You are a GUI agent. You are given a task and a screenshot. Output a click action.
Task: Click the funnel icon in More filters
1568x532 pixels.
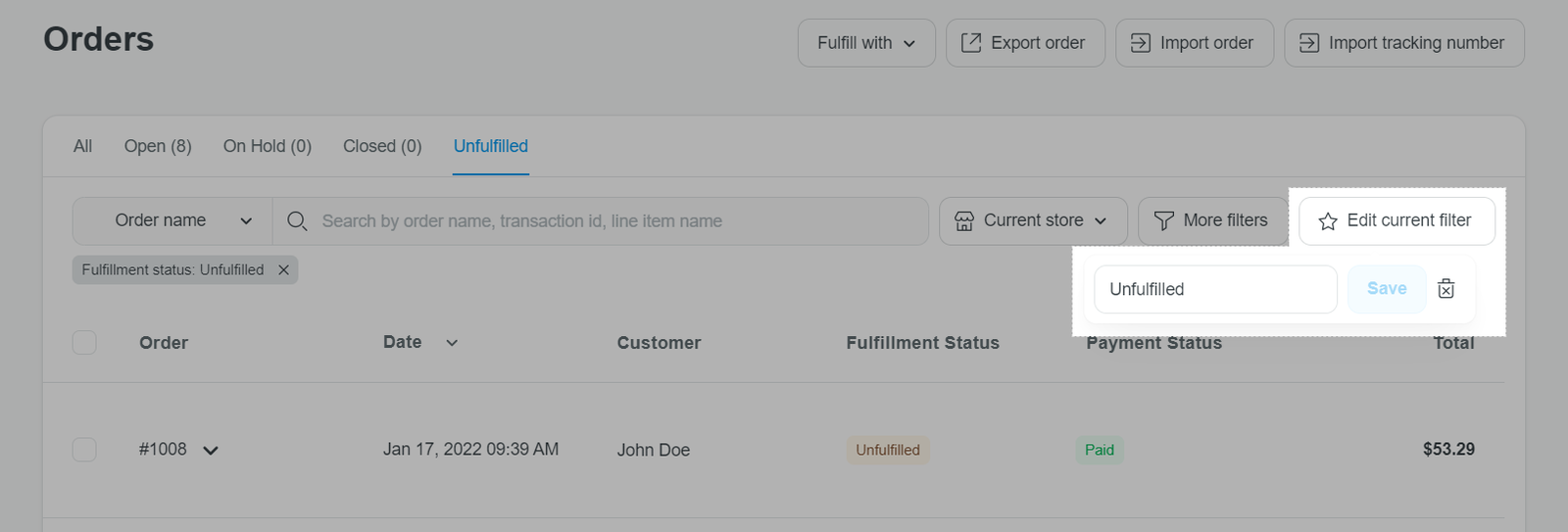point(1163,221)
